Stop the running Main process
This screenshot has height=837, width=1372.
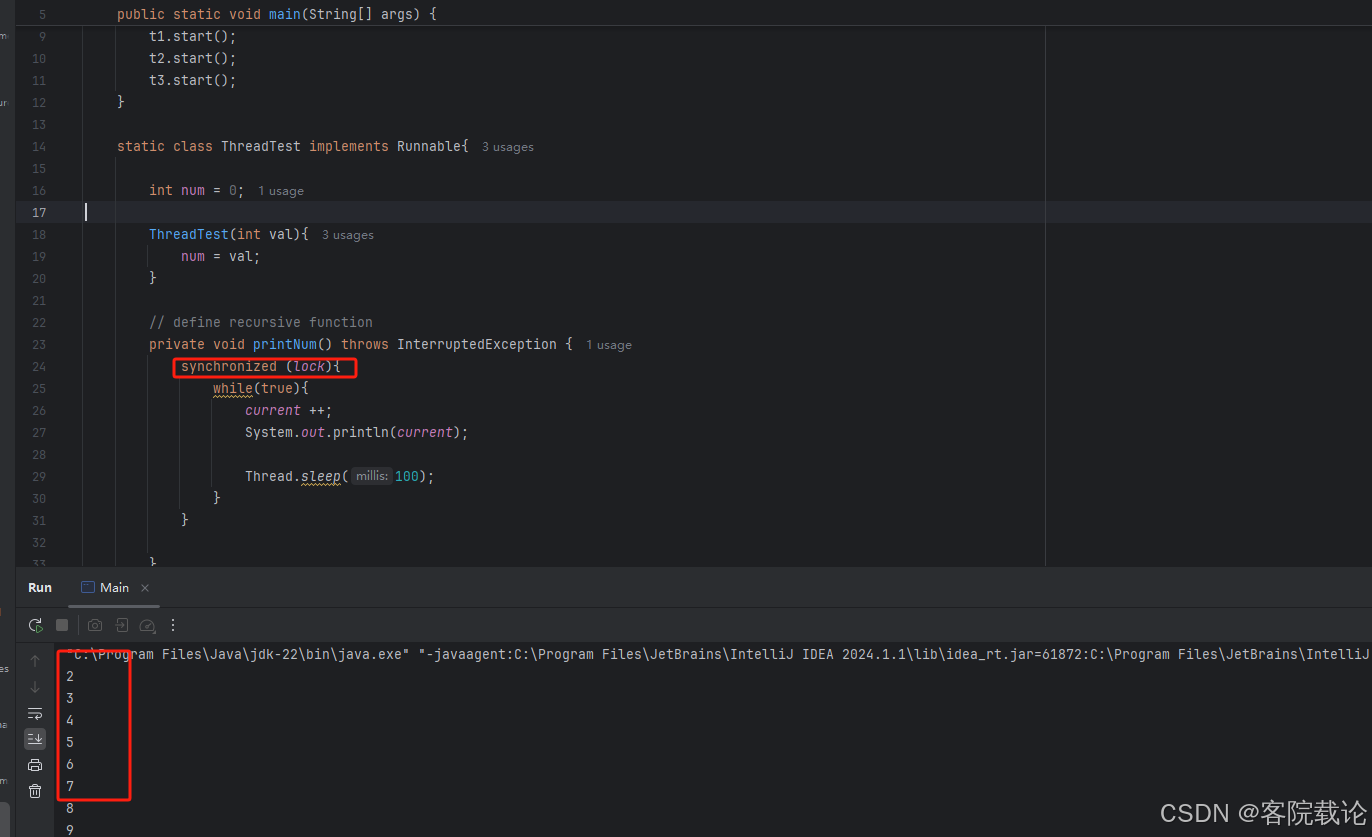coord(62,625)
